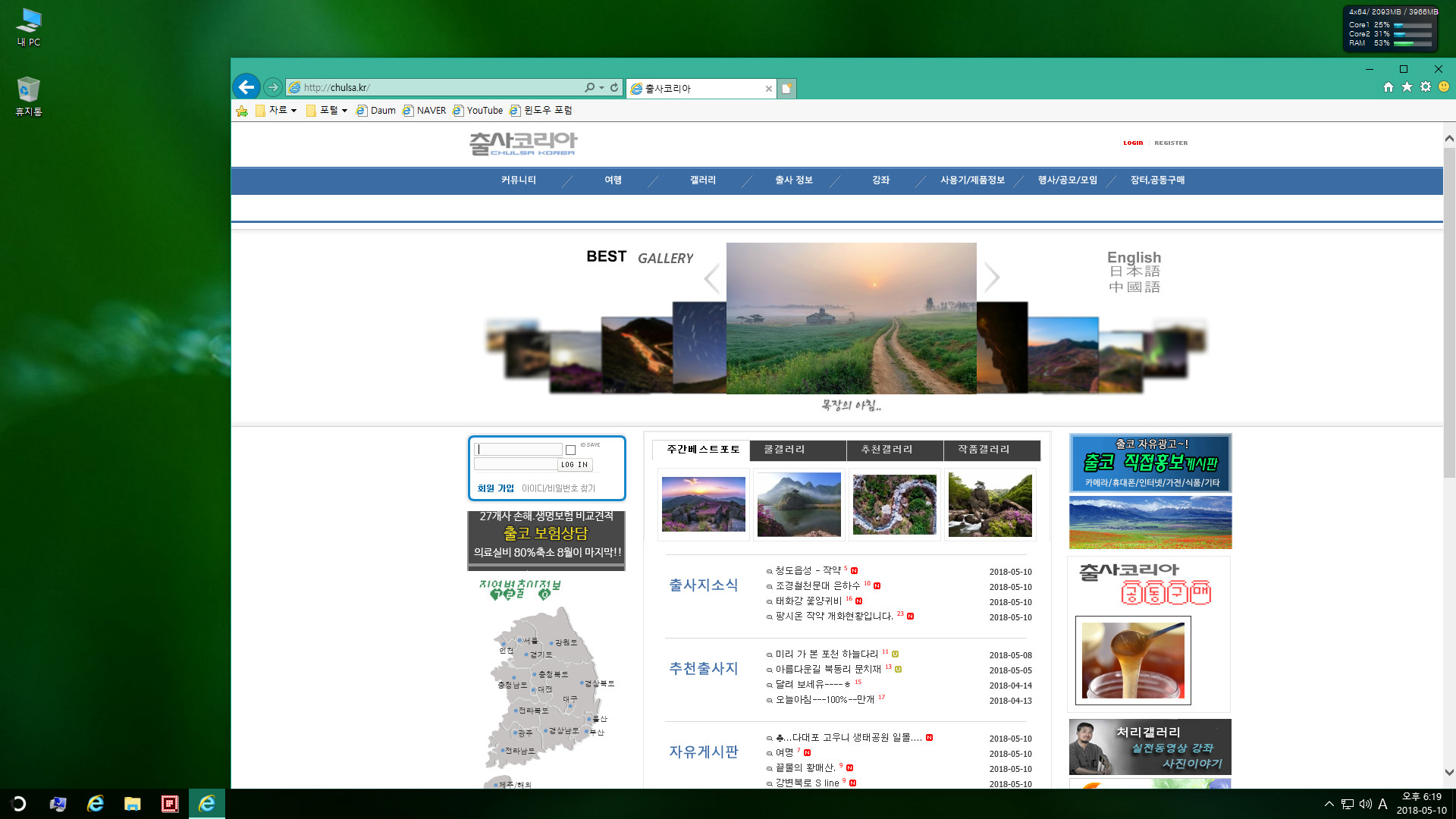Click the gallery next right chevron

point(992,278)
